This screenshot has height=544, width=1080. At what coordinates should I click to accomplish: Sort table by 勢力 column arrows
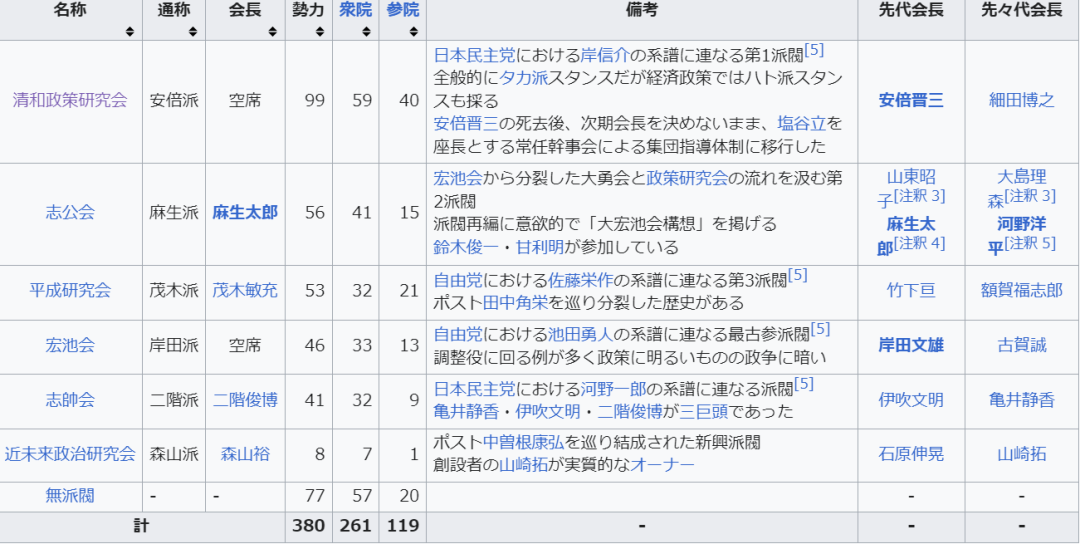[320, 32]
